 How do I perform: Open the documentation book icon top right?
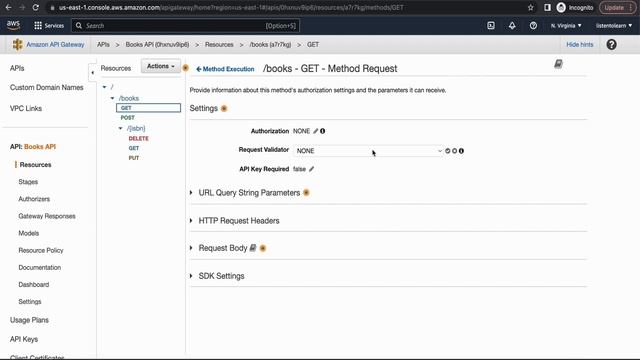(558, 64)
